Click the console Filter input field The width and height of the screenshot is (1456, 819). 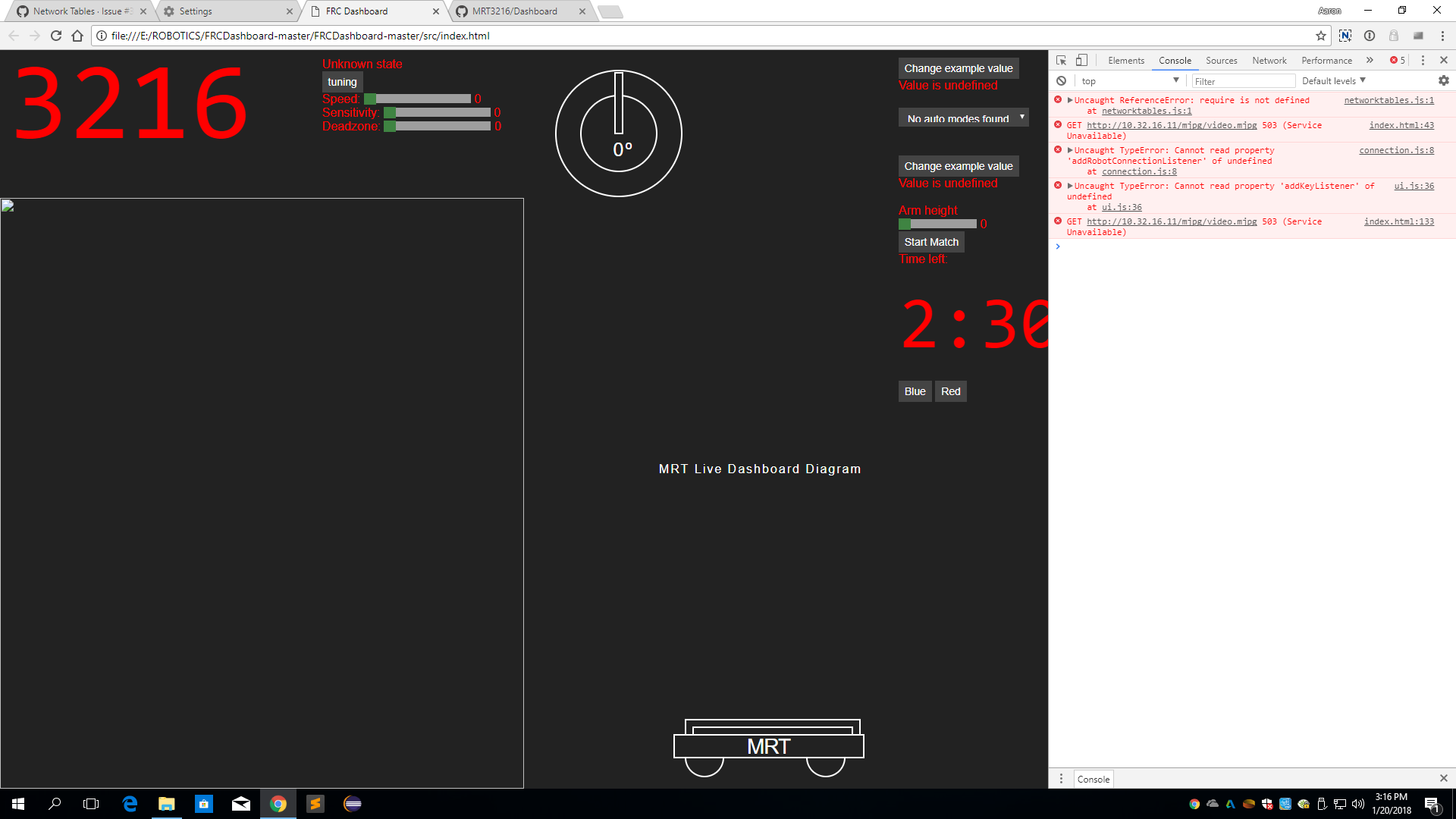pos(1243,80)
